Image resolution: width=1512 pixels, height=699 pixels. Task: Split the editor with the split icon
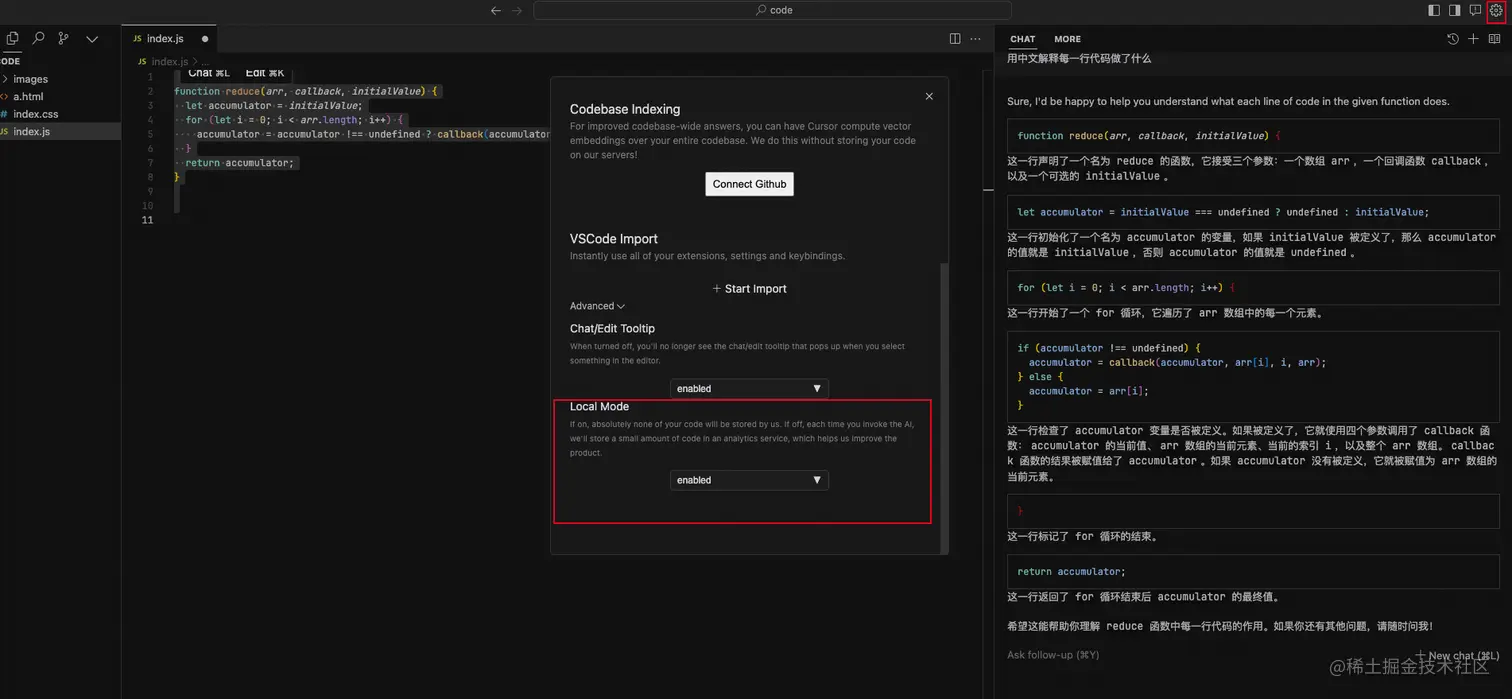click(955, 38)
